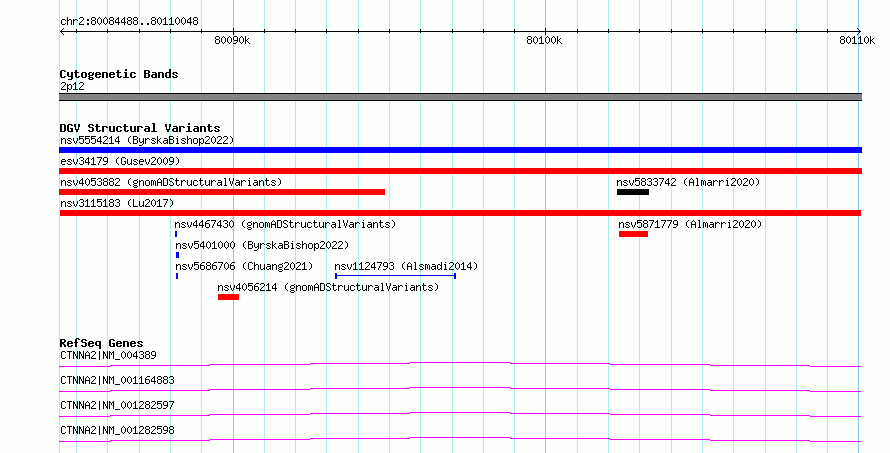
Task: Click the 80110k ruler tick label
Action: click(x=857, y=40)
